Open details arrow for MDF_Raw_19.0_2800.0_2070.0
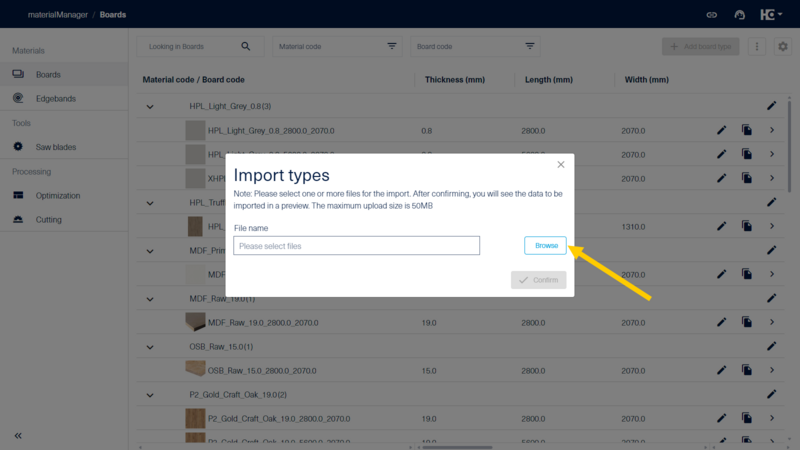 pos(772,322)
